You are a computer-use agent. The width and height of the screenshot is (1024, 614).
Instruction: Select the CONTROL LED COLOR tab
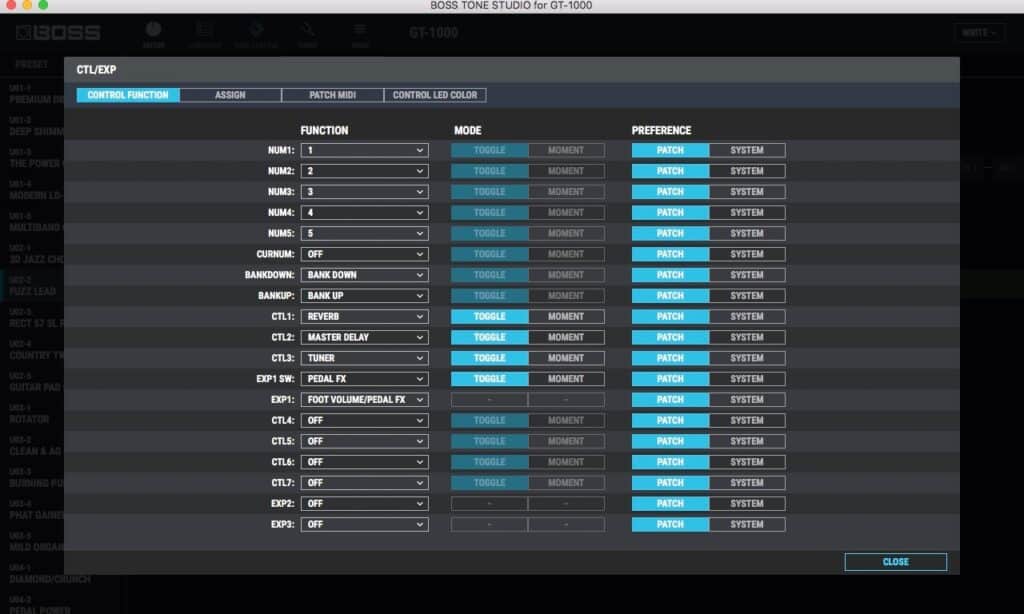[x=435, y=95]
